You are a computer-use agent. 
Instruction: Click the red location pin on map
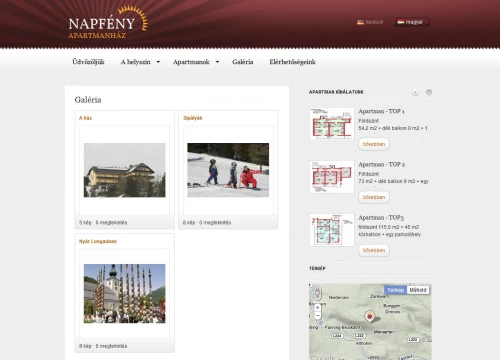click(369, 316)
